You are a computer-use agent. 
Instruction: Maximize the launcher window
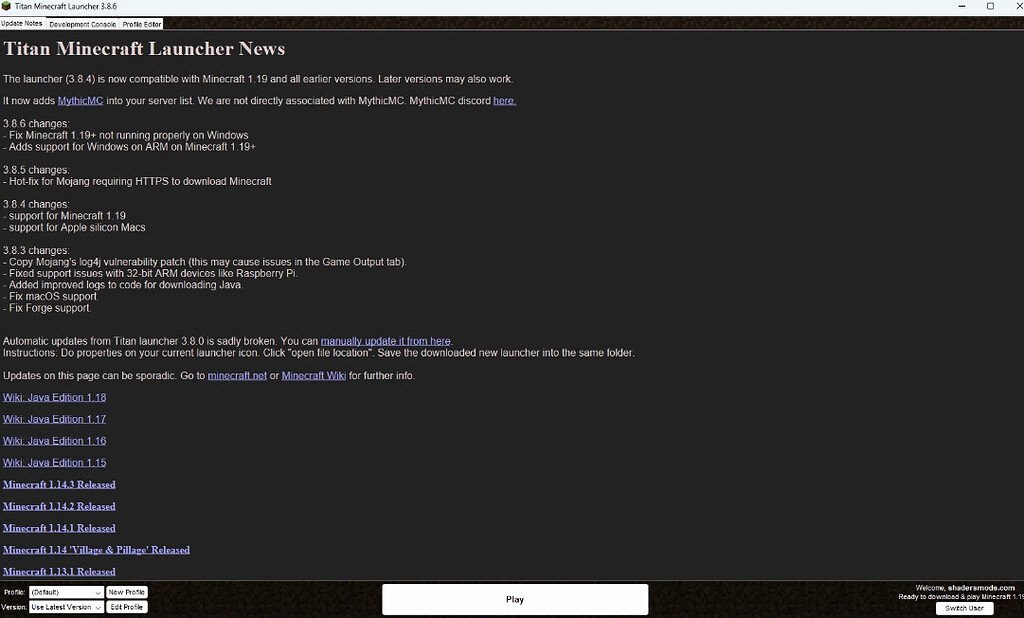pyautogui.click(x=990, y=6)
